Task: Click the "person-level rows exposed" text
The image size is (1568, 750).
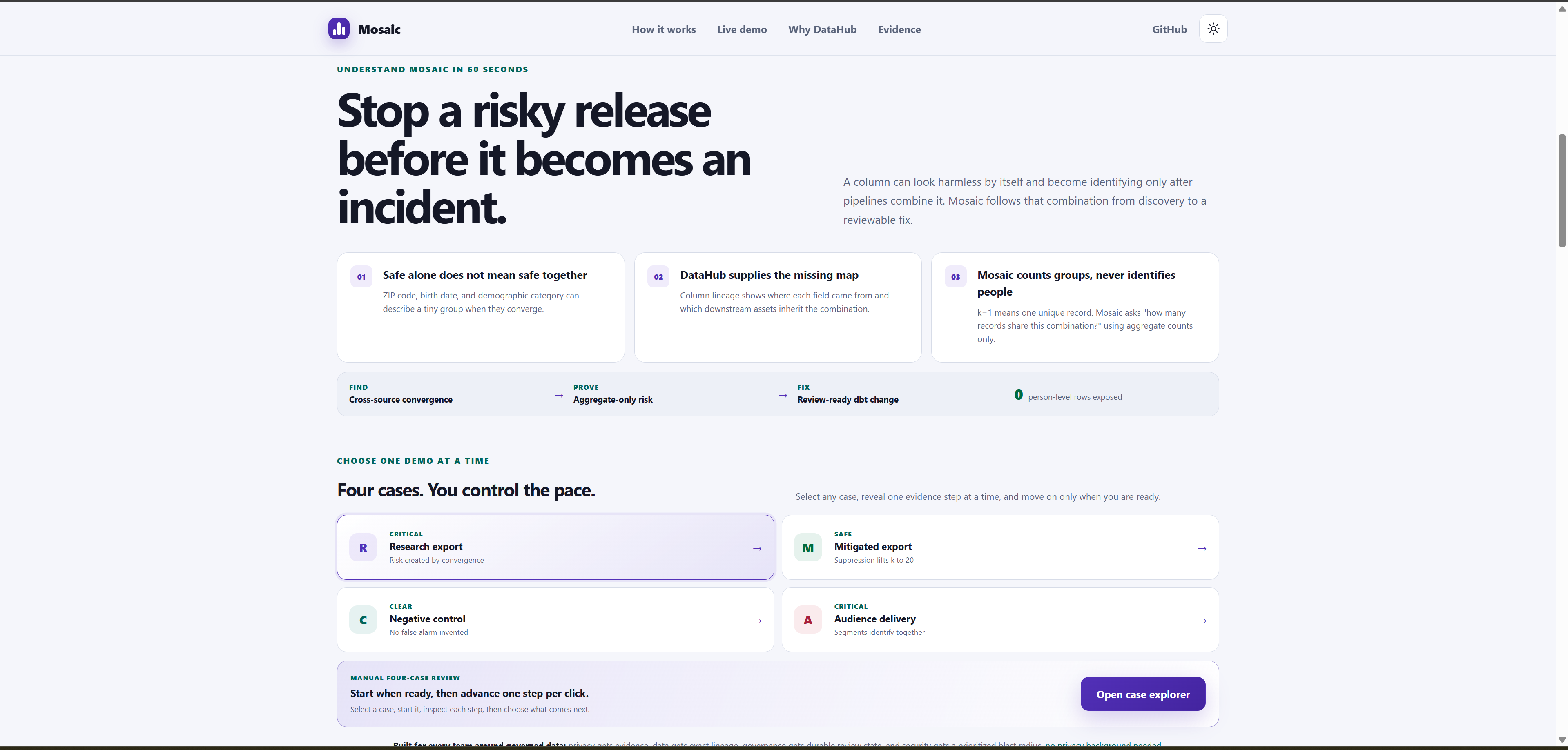Action: click(x=1074, y=396)
